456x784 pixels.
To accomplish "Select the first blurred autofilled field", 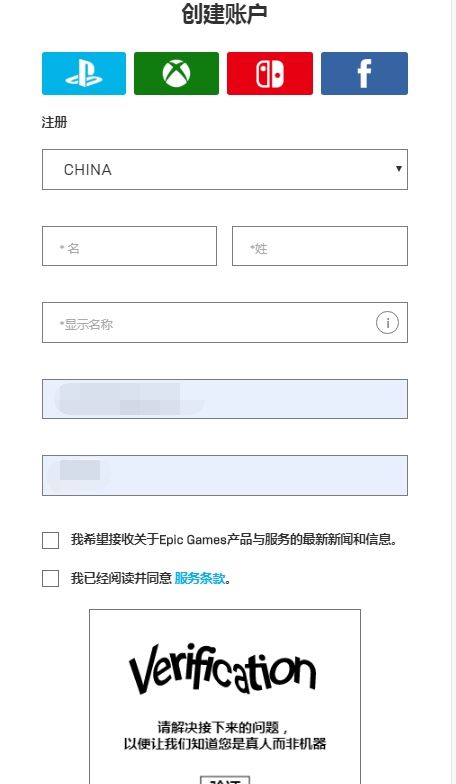I will click(x=225, y=399).
